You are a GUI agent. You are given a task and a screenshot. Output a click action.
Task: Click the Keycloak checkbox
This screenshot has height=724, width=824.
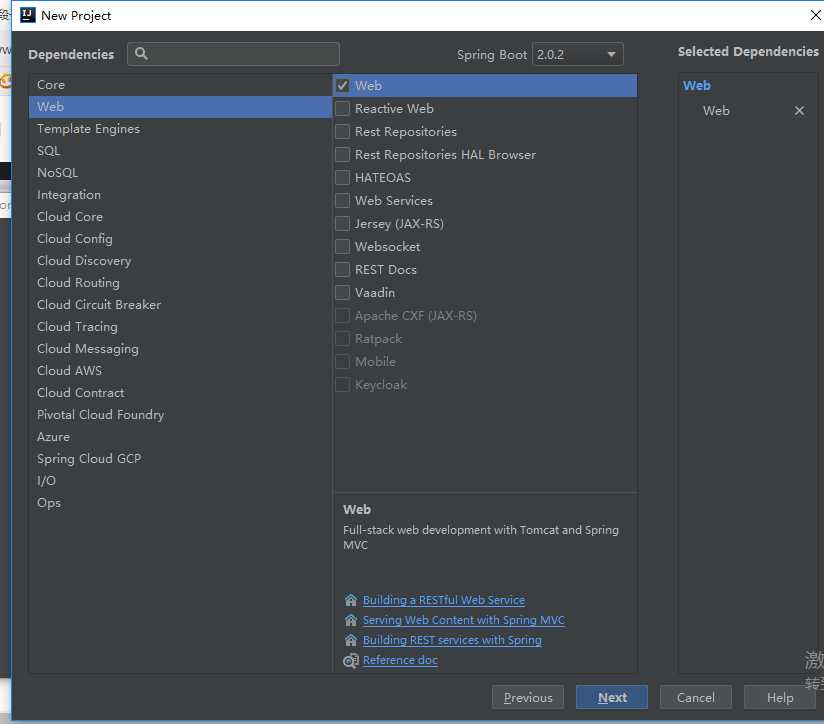pos(342,385)
